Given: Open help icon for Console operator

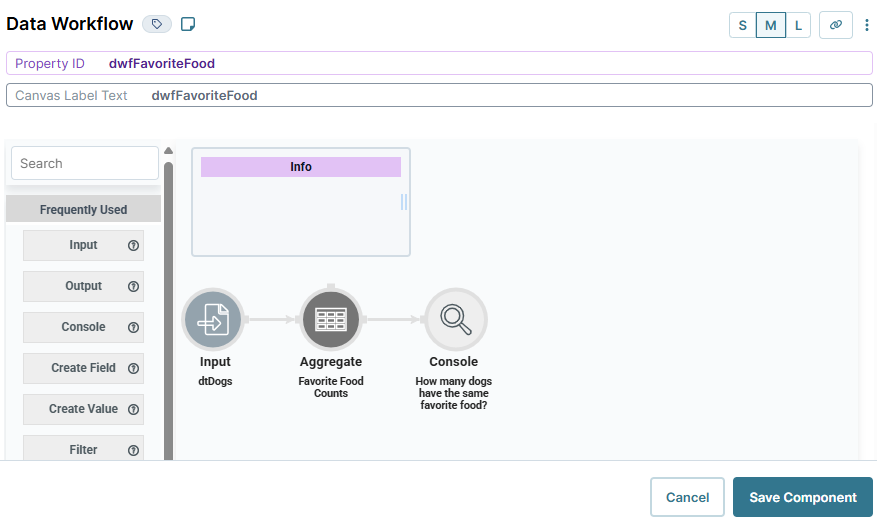Looking at the screenshot, I should (x=133, y=327).
